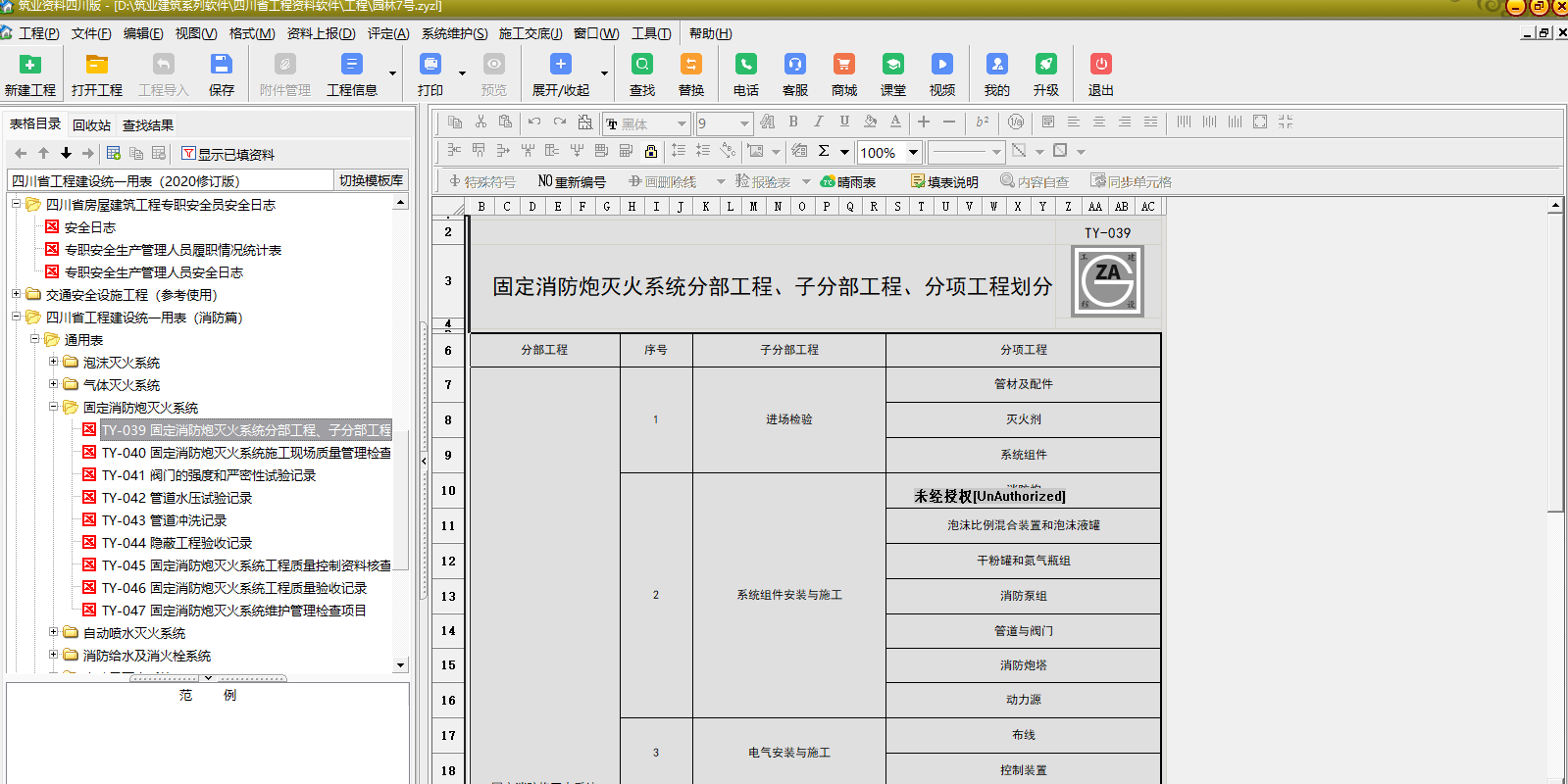Click the sheet's vertical scrollbar thumb
The image size is (1568, 784).
click(1555, 363)
